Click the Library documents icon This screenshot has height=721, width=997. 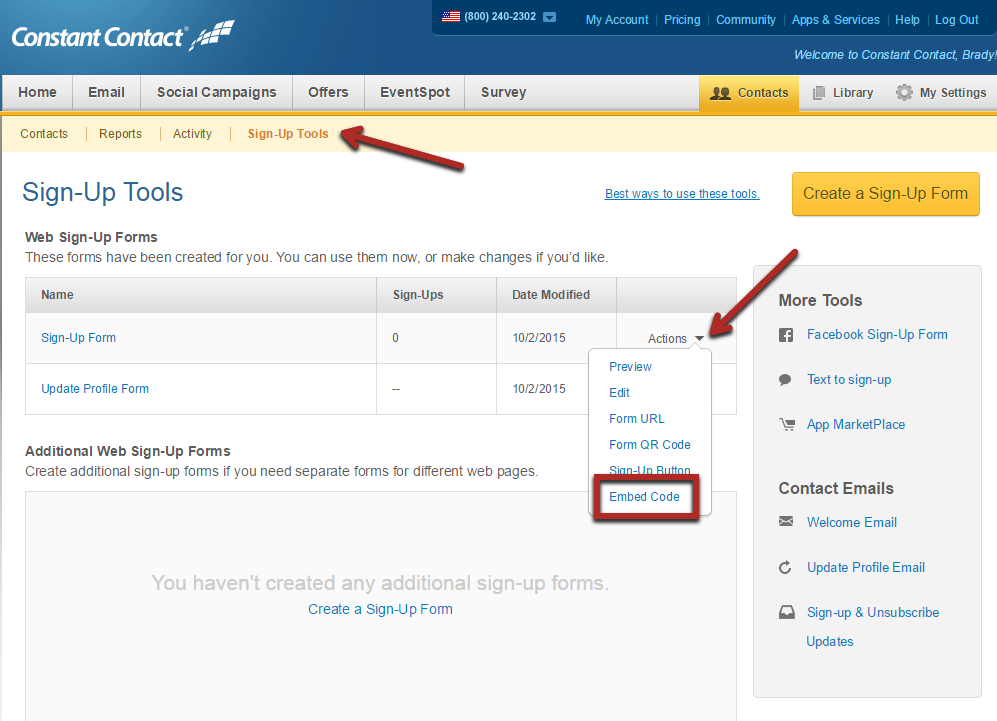pyautogui.click(x=819, y=93)
